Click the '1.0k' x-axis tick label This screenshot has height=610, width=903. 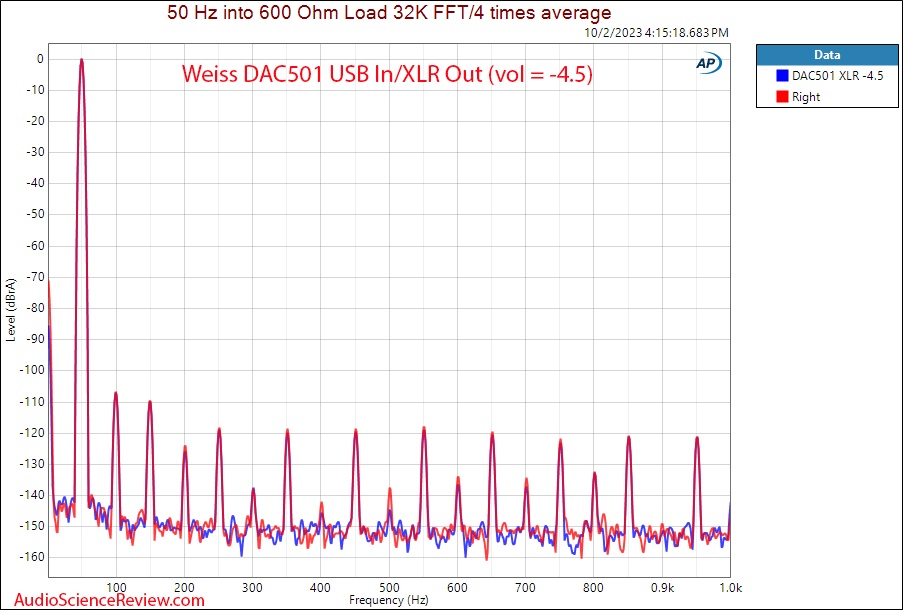(730, 588)
